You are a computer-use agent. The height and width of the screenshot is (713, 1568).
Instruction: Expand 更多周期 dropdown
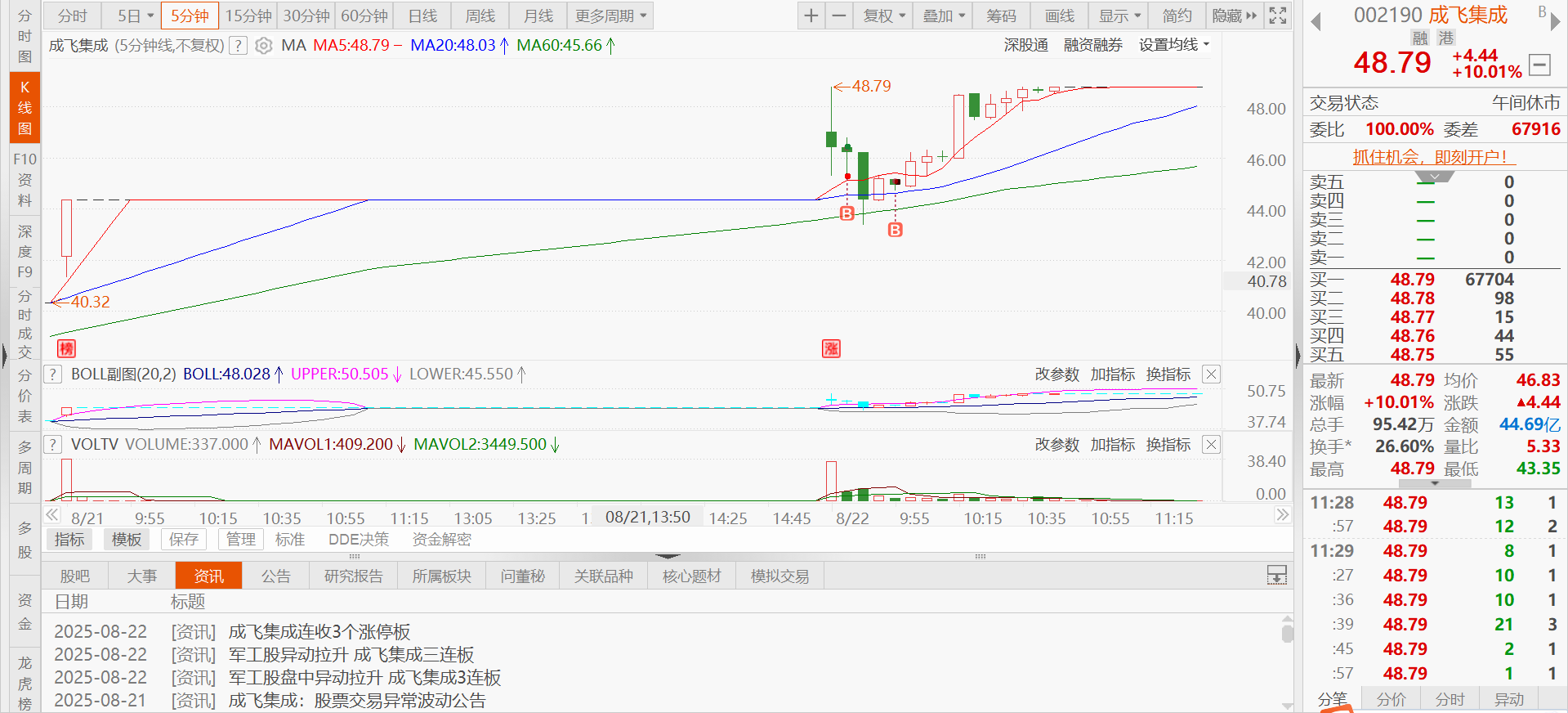pos(610,16)
